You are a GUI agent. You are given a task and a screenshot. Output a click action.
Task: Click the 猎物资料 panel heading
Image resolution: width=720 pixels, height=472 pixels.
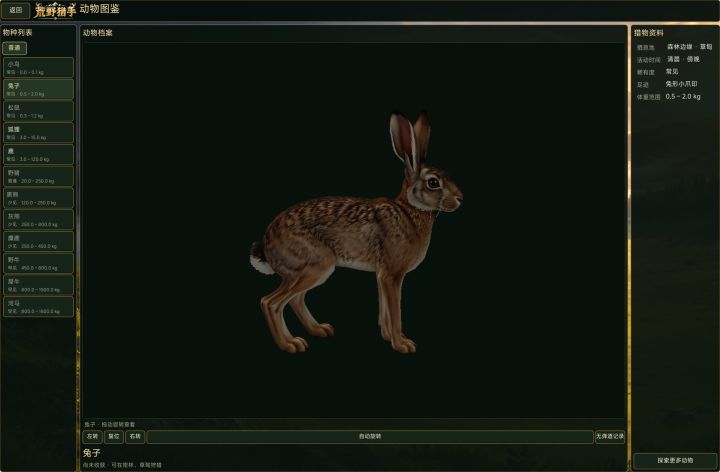(x=648, y=33)
